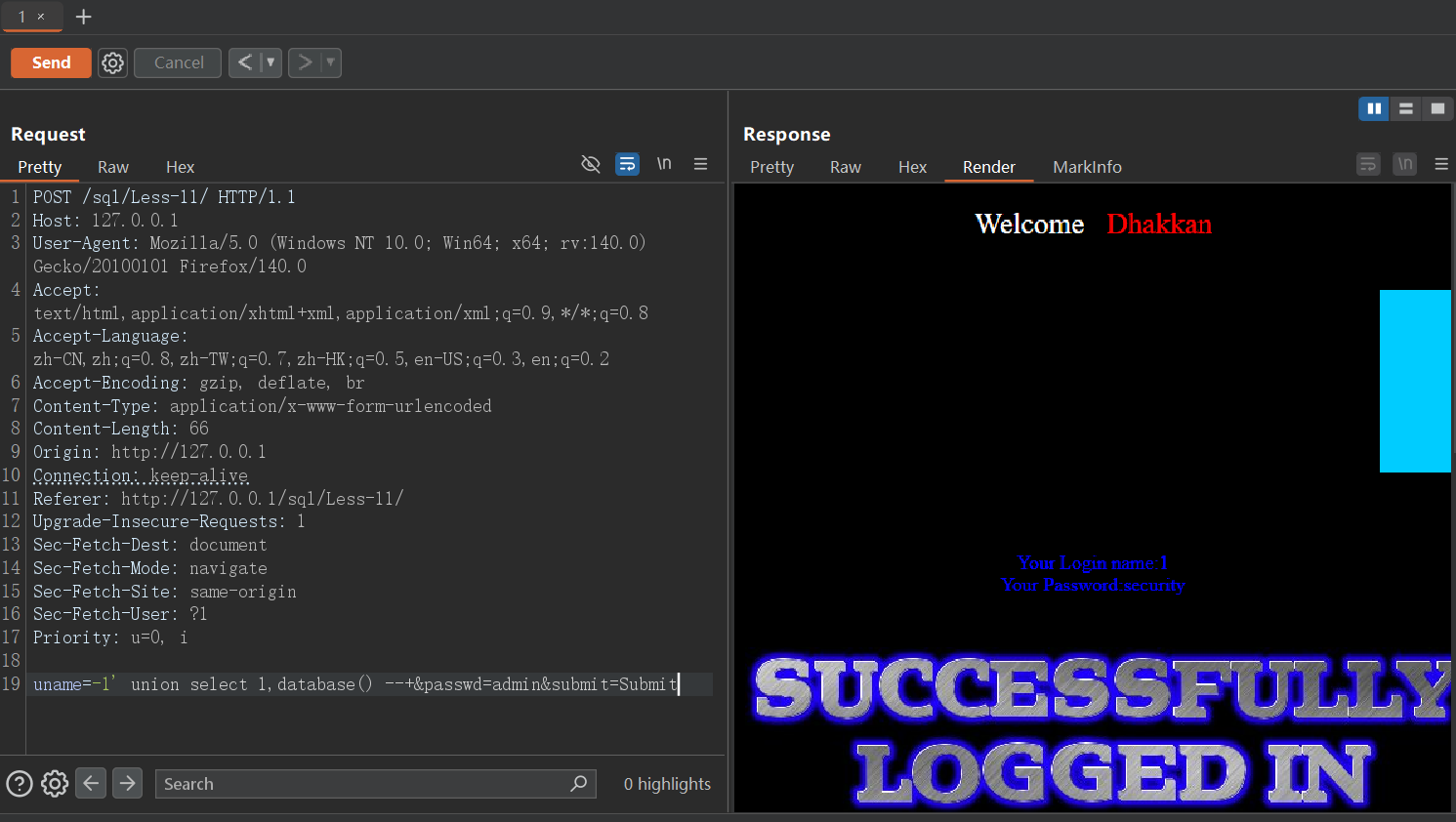Click the Content-Type header line
Viewport: 1456px width, 822px height.
[x=263, y=406]
